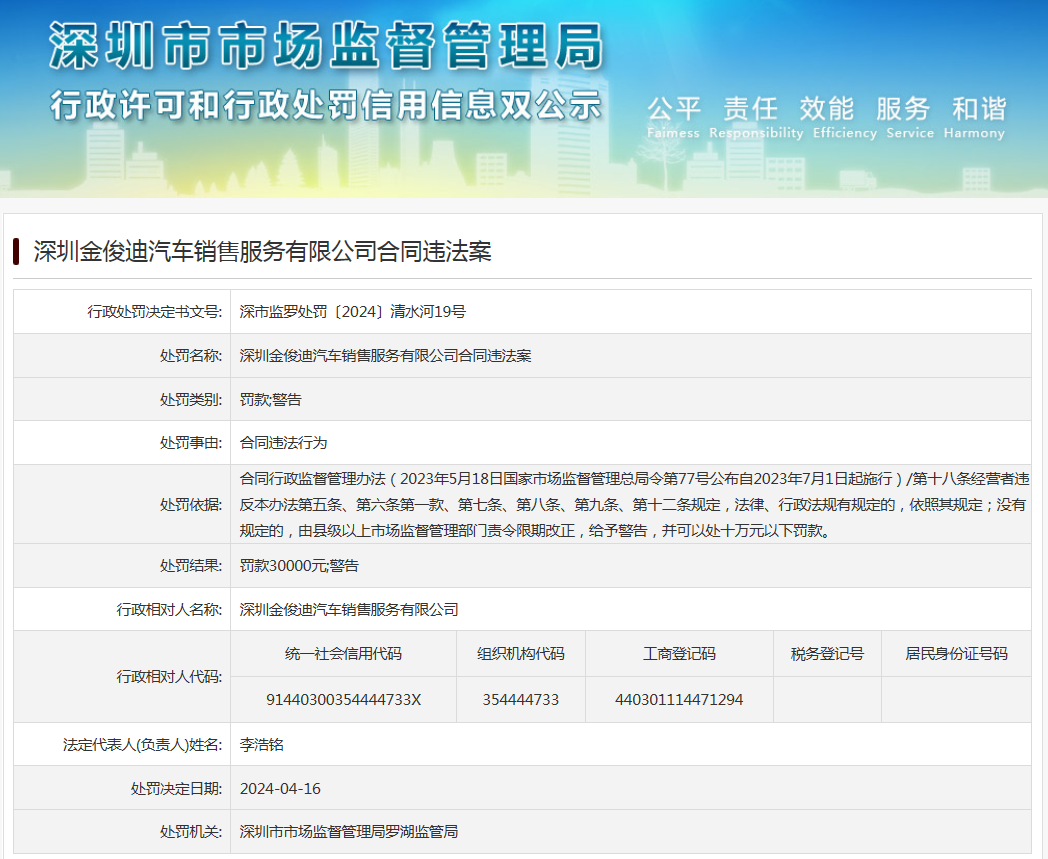Click the 行政许可和行政处罚信用信息双公示 subtitle
Screen dimensions: 1048x859
[x=326, y=106]
